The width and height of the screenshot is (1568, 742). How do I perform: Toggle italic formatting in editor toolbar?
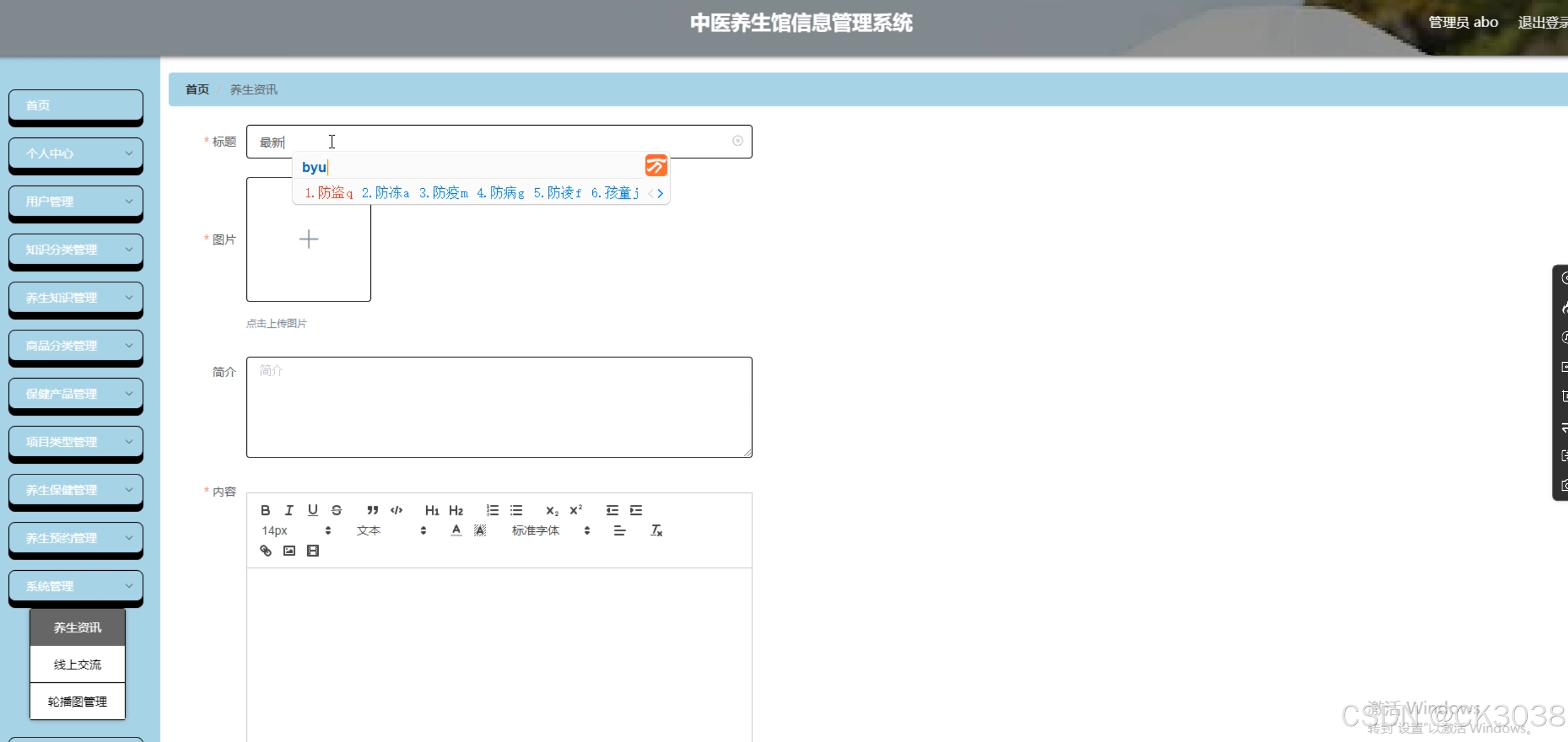coord(289,510)
